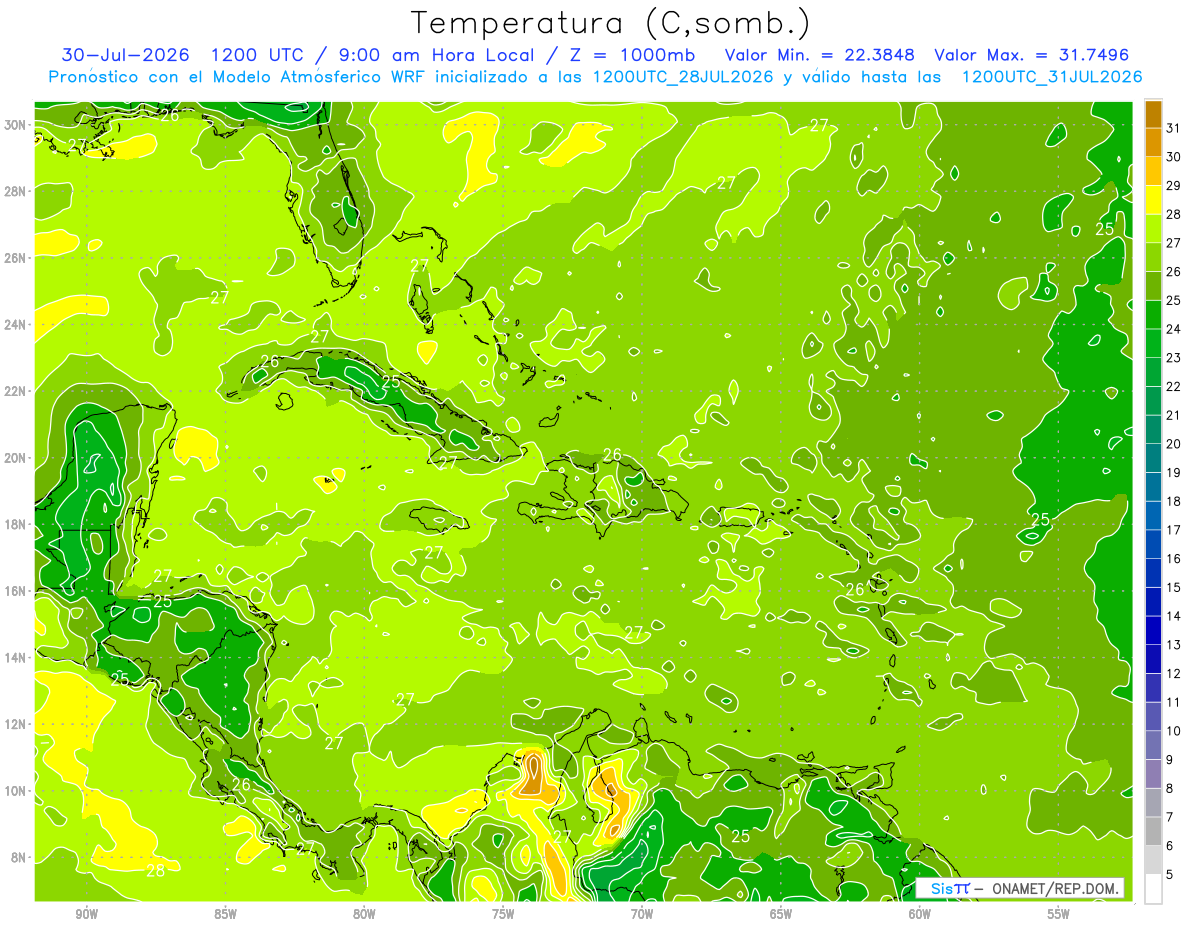Viewport: 1200px width, 927px height.
Task: Click the "75W" longitude axis label
Action: 503,914
